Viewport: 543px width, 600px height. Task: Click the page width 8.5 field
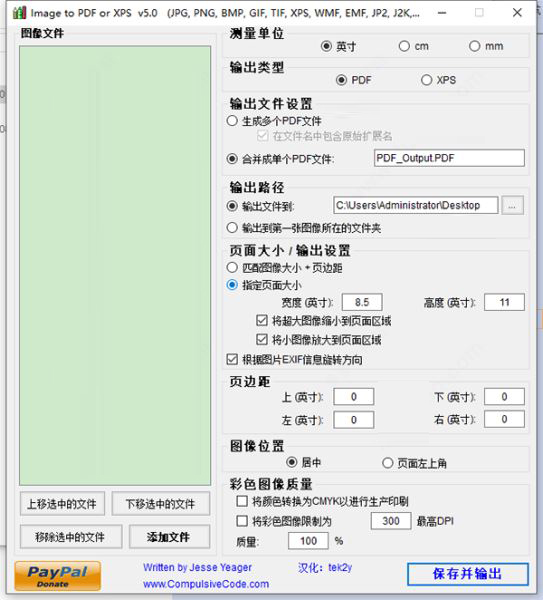pos(362,303)
